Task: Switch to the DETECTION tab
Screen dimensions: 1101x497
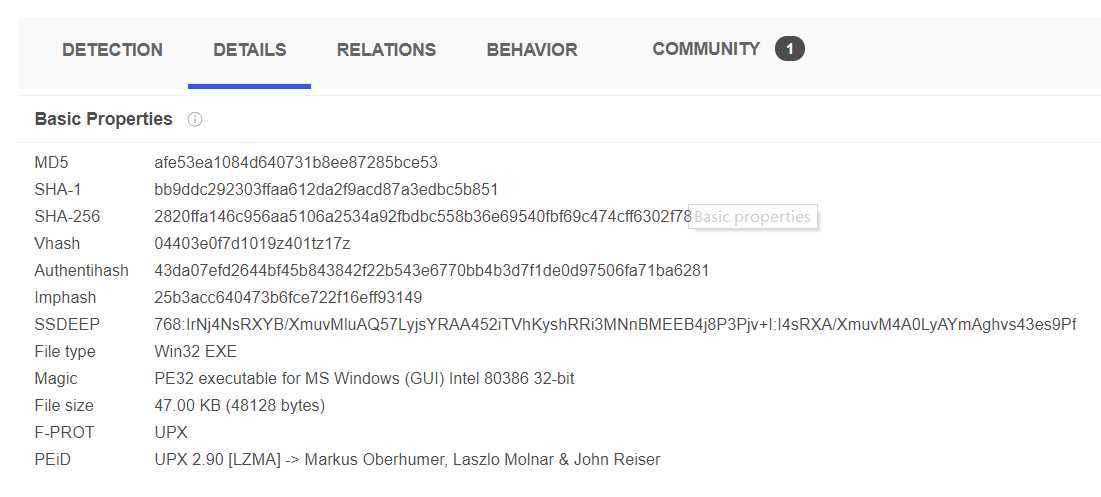Action: click(112, 50)
